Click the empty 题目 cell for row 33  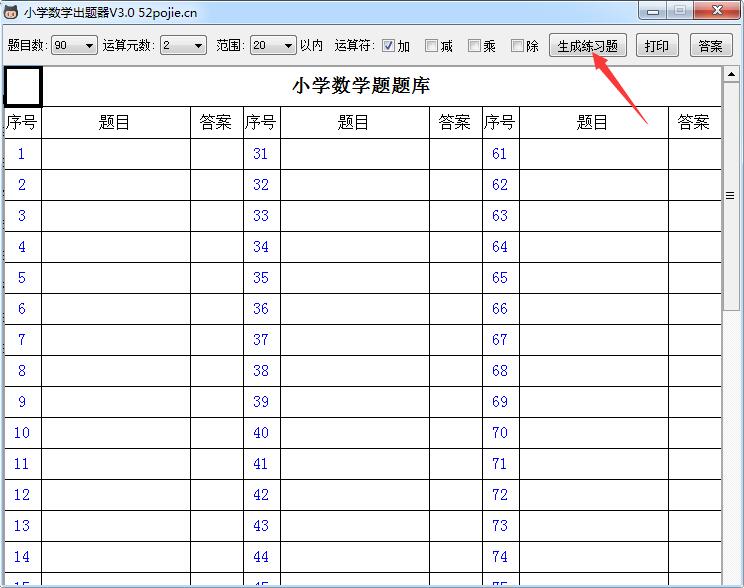point(355,216)
